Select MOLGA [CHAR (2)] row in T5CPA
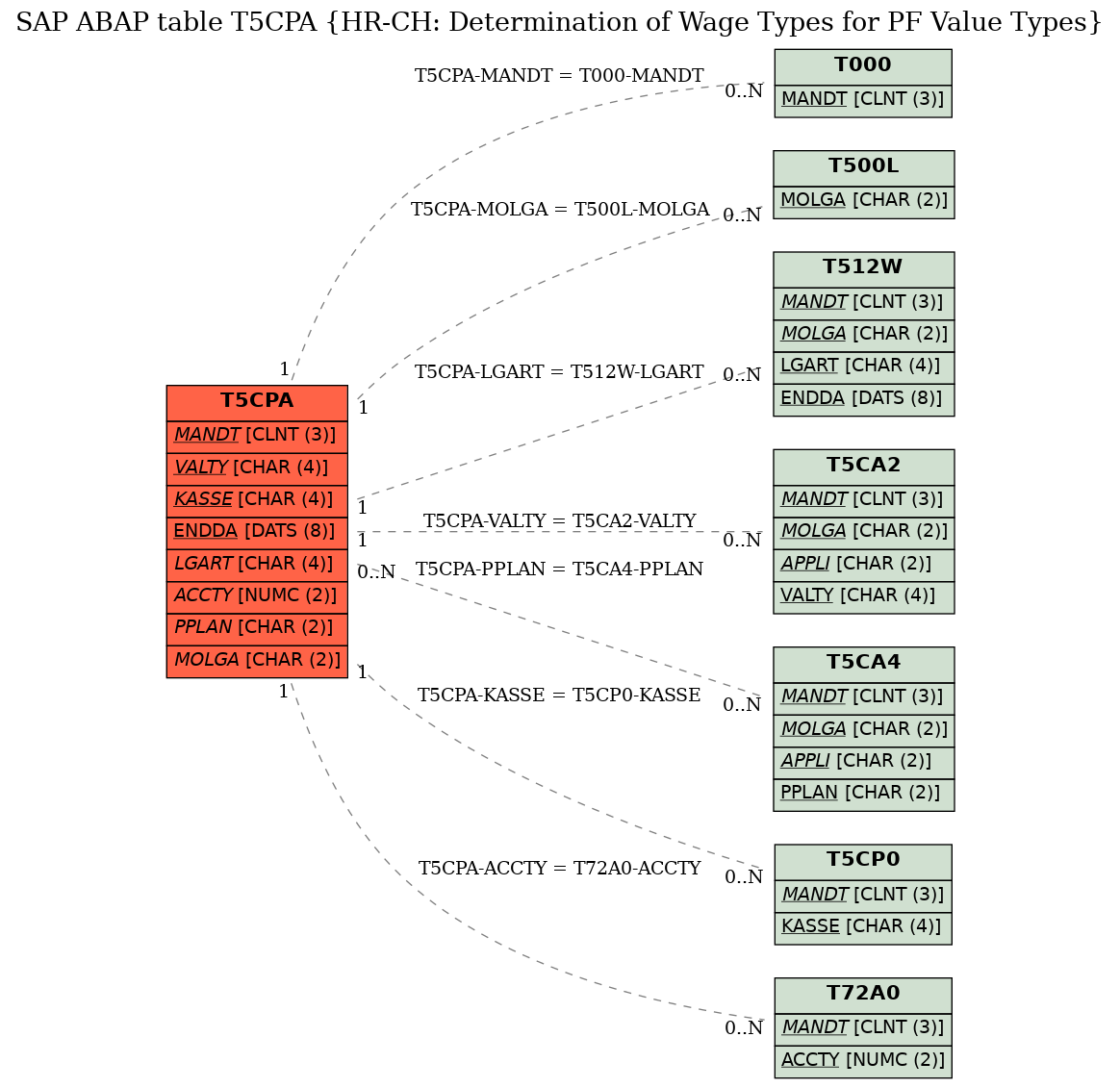This screenshot has width=1120, height=1088. [x=257, y=660]
